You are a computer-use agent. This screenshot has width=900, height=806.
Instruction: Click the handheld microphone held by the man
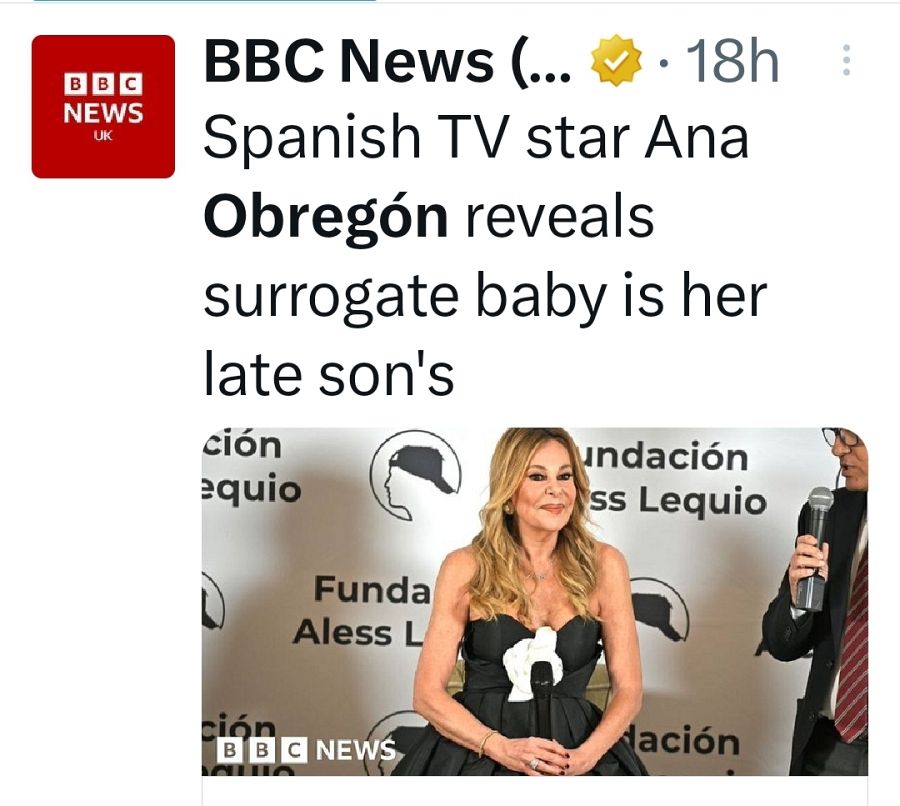tap(815, 545)
